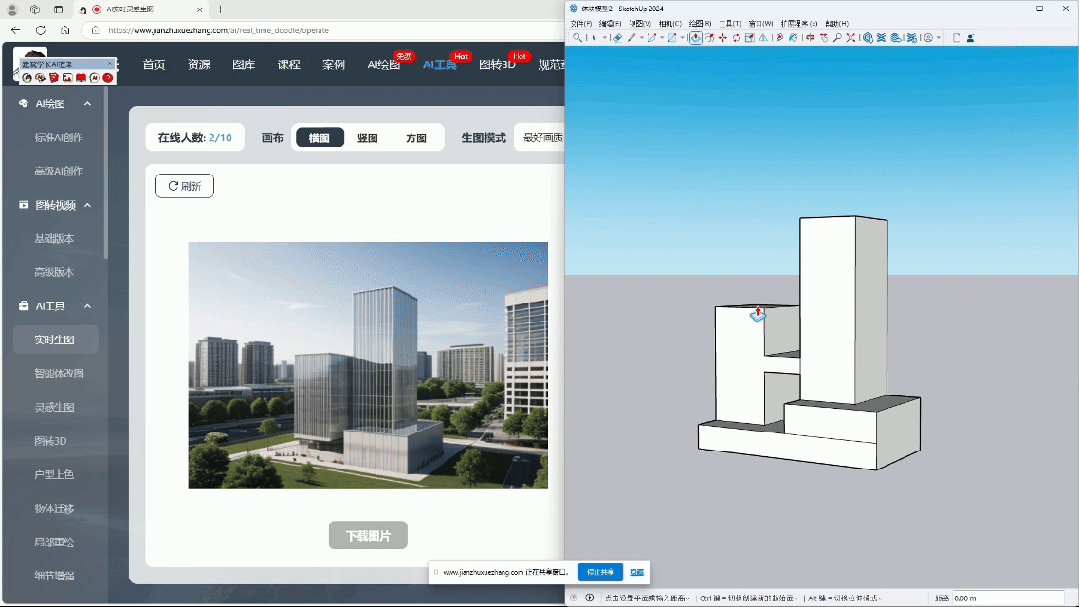Open the arc tool dropdown arrow
Screen dimensions: 1079x607
pyautogui.click(x=662, y=38)
